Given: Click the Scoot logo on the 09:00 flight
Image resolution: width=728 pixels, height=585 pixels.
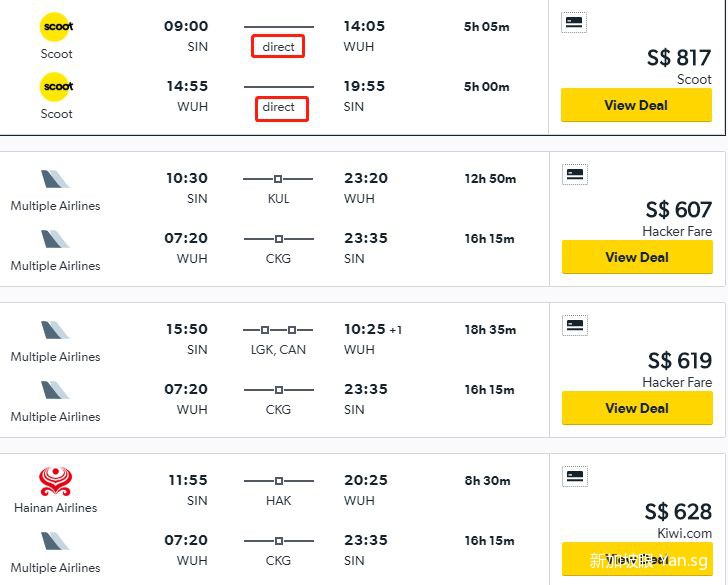Looking at the screenshot, I should 57,27.
